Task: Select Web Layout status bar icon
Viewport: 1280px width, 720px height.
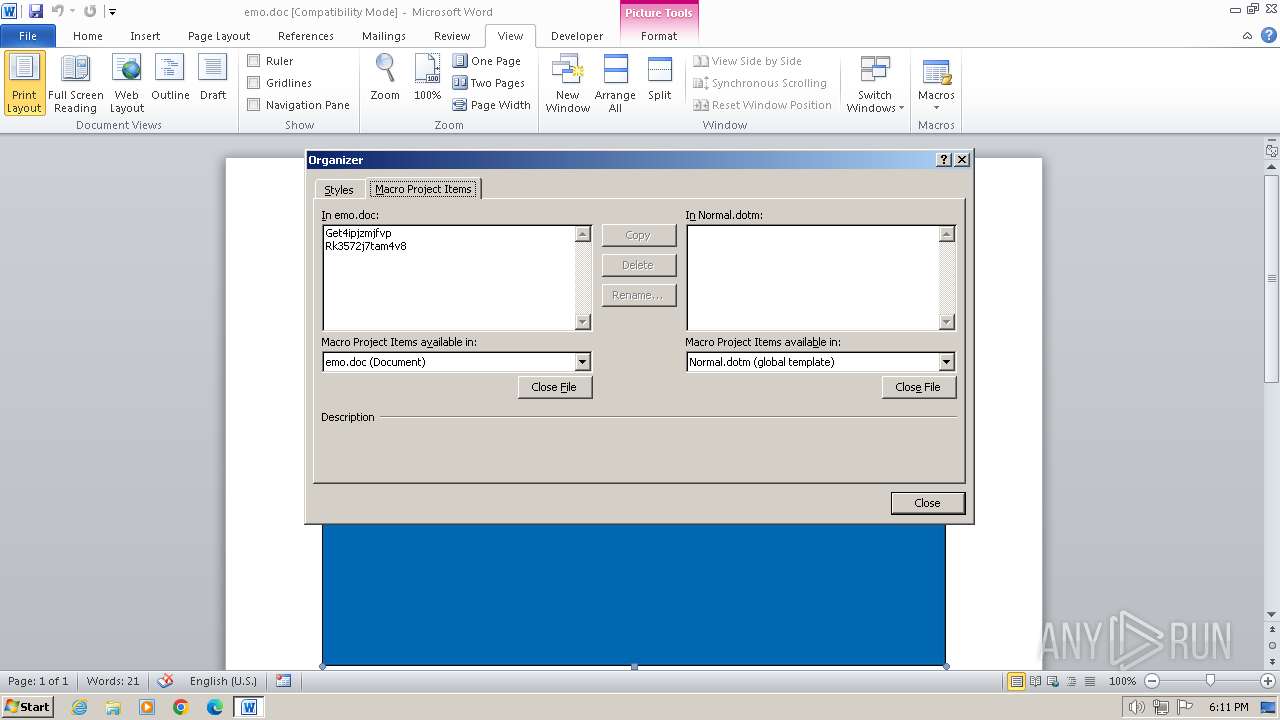Action: tap(1054, 681)
